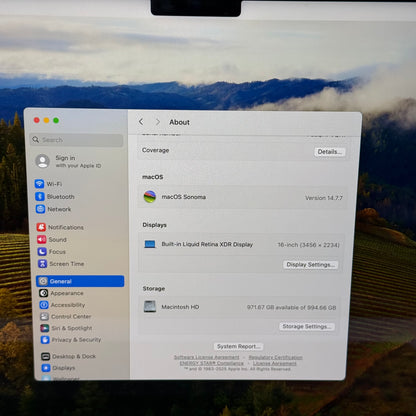Screen dimensions: 416x416
Task: Go back with the left chevron
Action: click(141, 122)
